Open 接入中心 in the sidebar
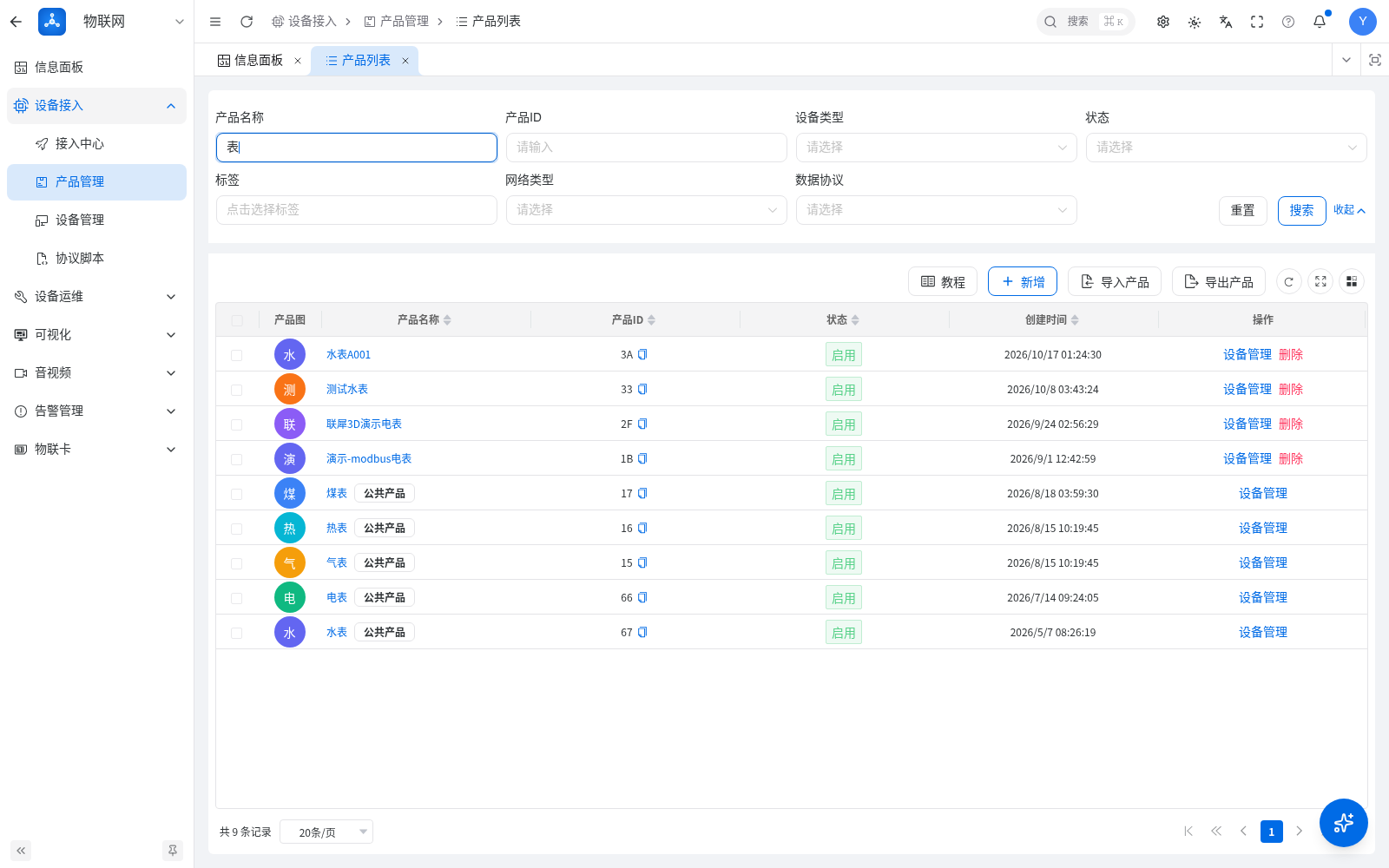This screenshot has width=1389, height=868. tap(96, 144)
